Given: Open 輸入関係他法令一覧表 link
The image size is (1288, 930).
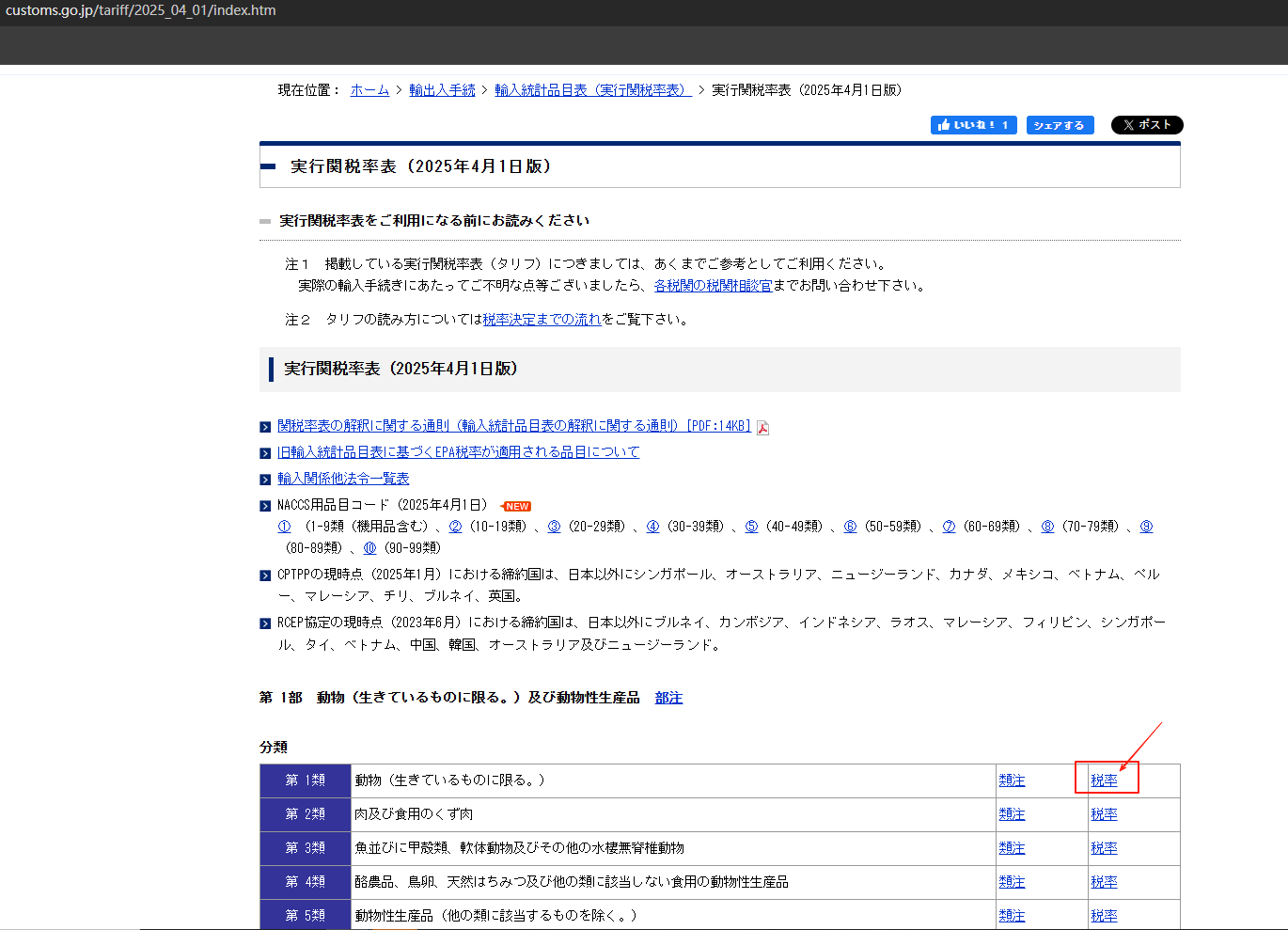Looking at the screenshot, I should [343, 479].
